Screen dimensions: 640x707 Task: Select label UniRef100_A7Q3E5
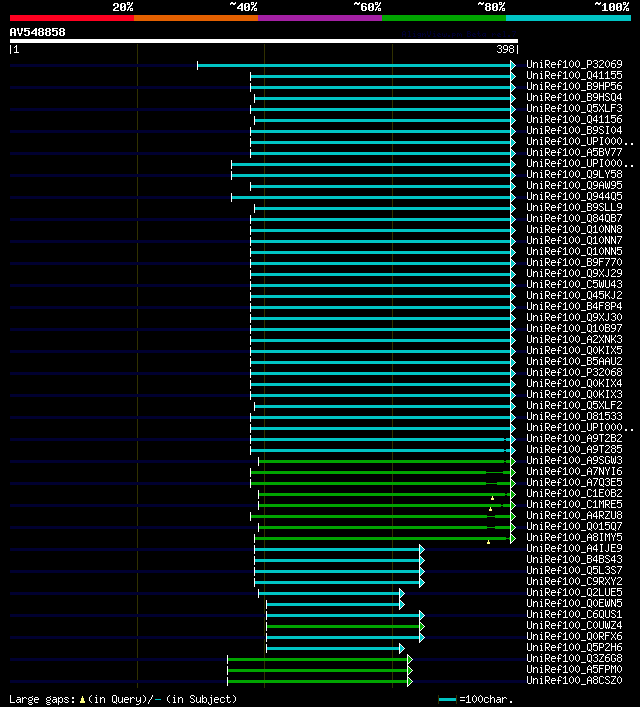[x=574, y=482]
